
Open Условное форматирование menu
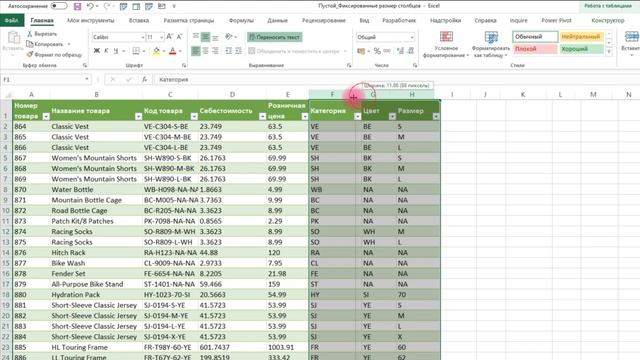(446, 44)
